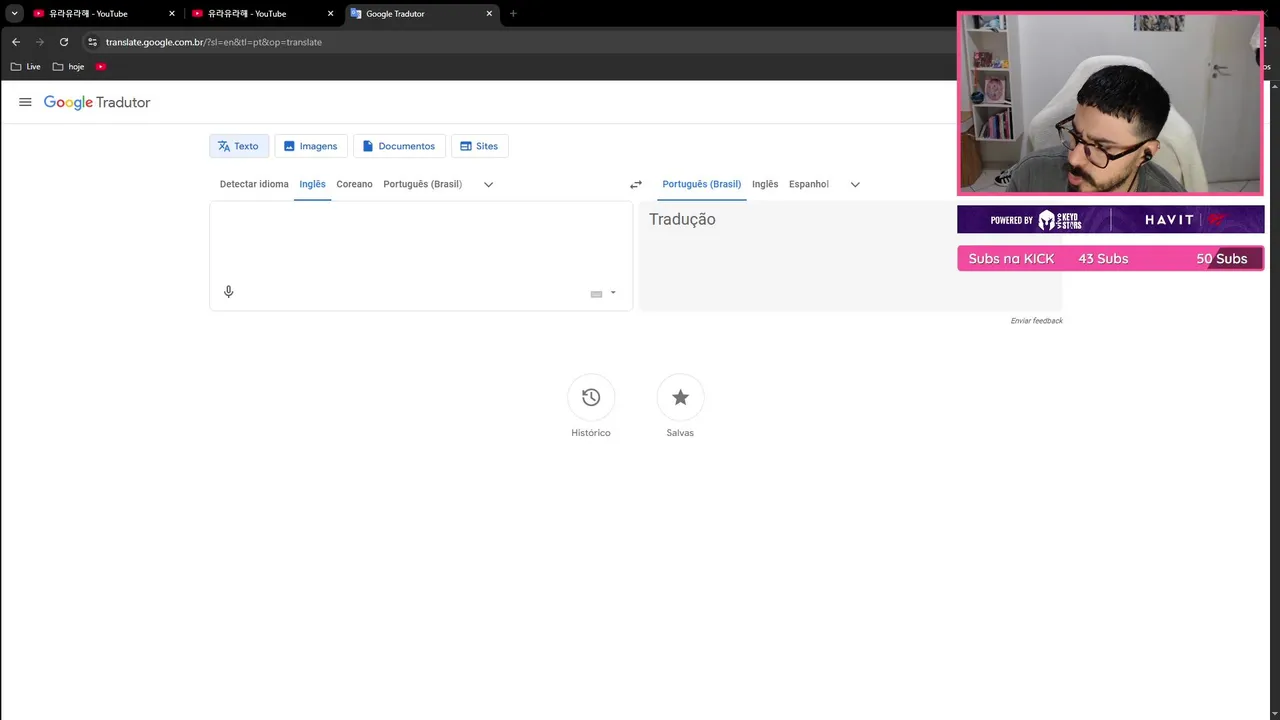Activate microphone voice input
This screenshot has height=720, width=1280.
click(x=228, y=292)
